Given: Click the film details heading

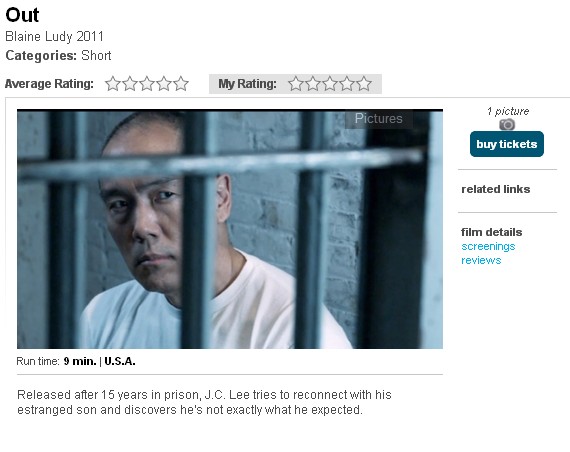Looking at the screenshot, I should pos(491,232).
